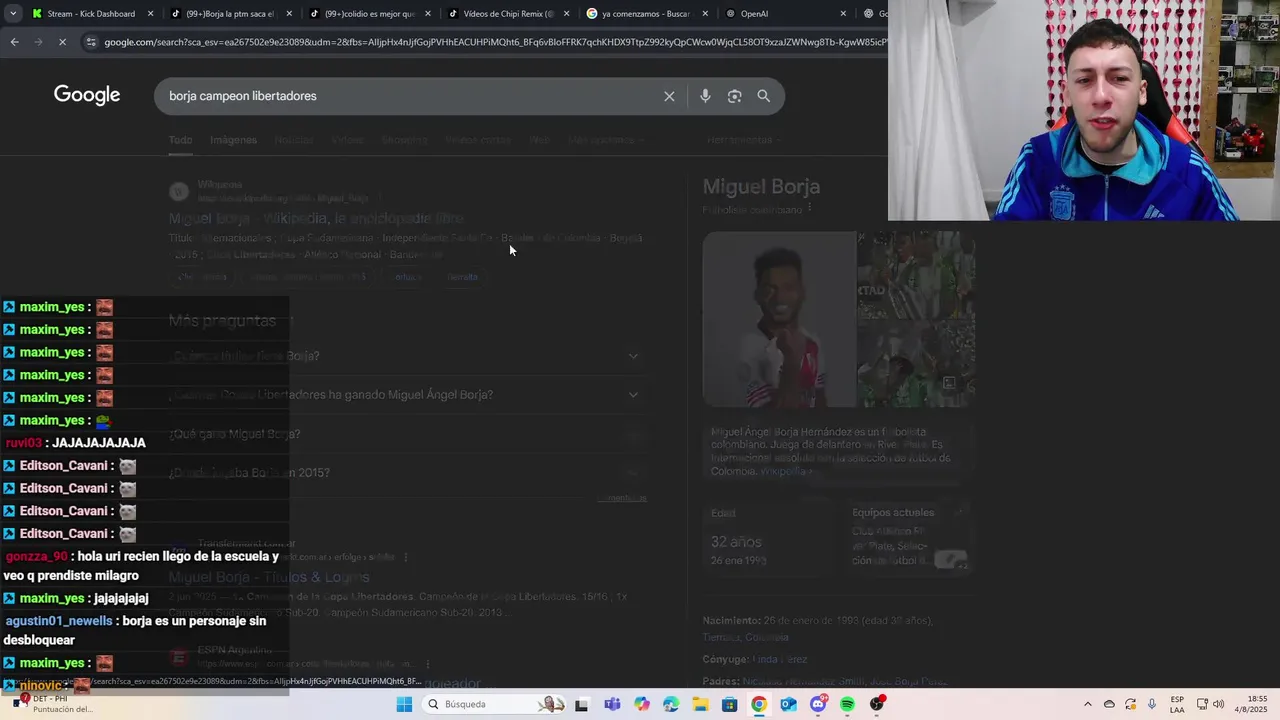This screenshot has width=1280, height=720.
Task: Open Discord from the taskbar
Action: [818, 704]
